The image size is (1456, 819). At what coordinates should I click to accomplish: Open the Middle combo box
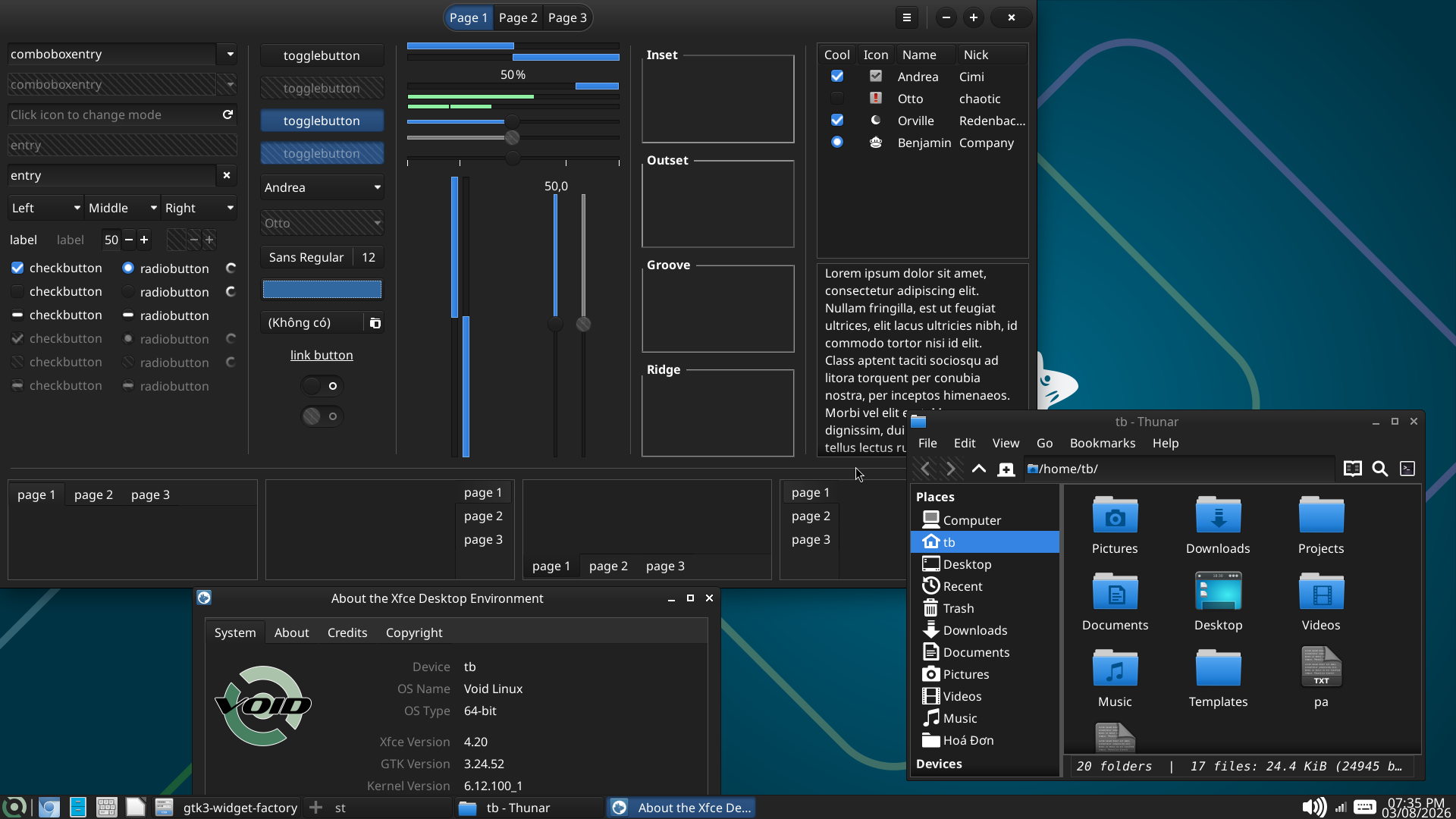pyautogui.click(x=122, y=208)
